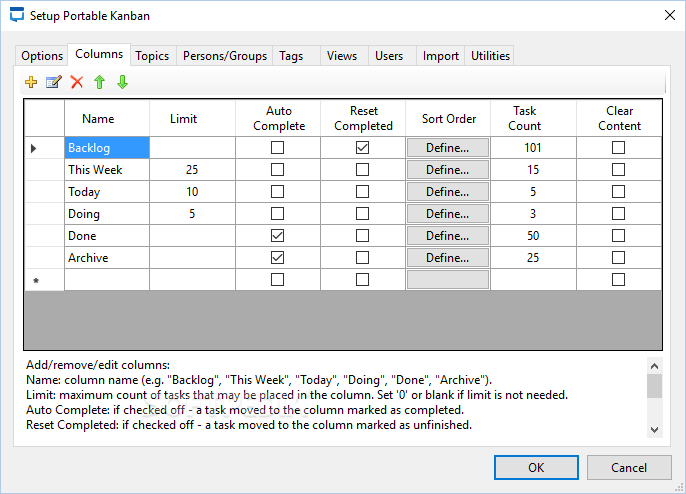Image resolution: width=686 pixels, height=494 pixels.
Task: Select the Doing name cell
Action: point(107,214)
